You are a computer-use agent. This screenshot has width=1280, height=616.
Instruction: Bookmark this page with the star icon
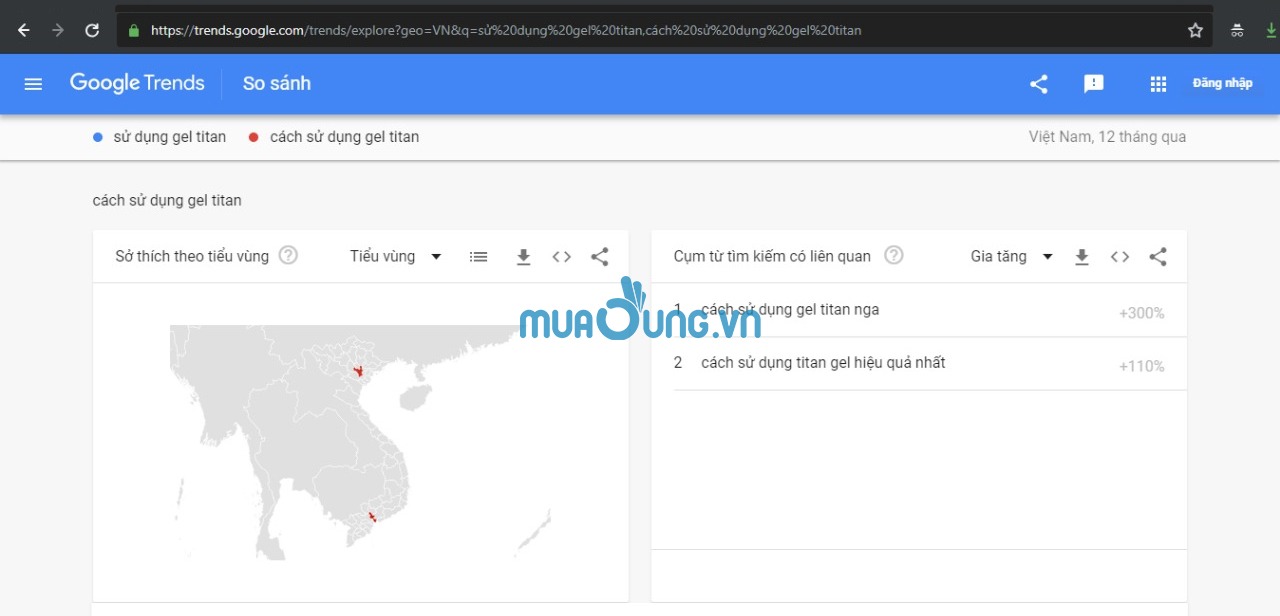[x=1195, y=30]
